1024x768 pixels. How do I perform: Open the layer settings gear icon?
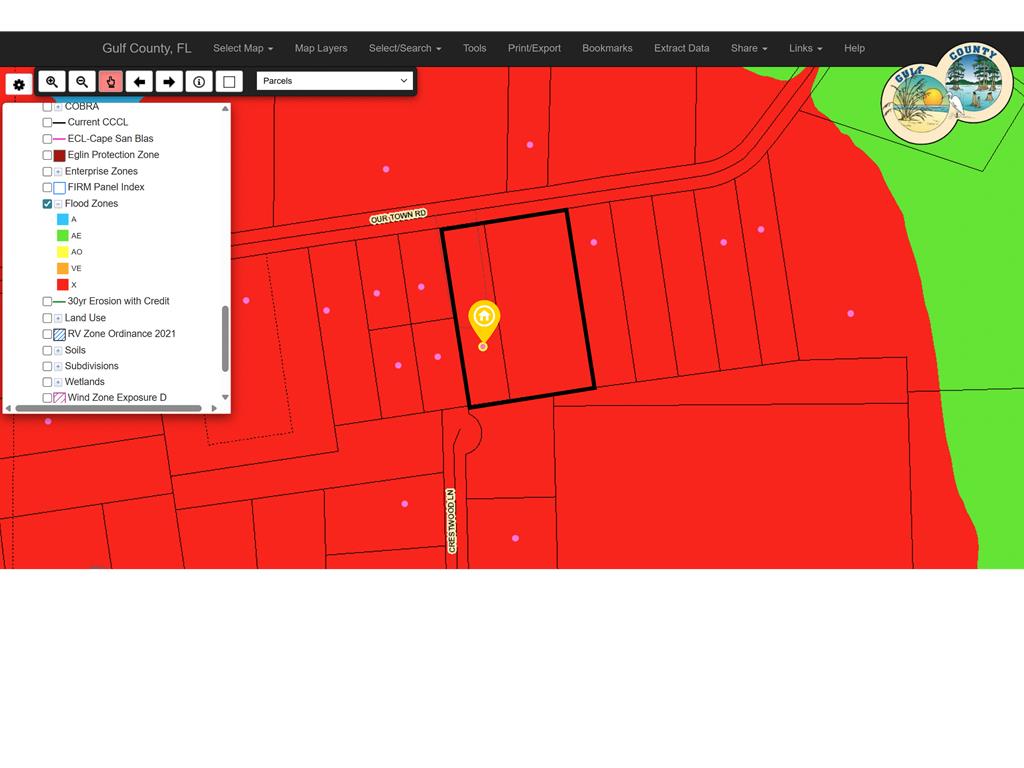tap(18, 86)
